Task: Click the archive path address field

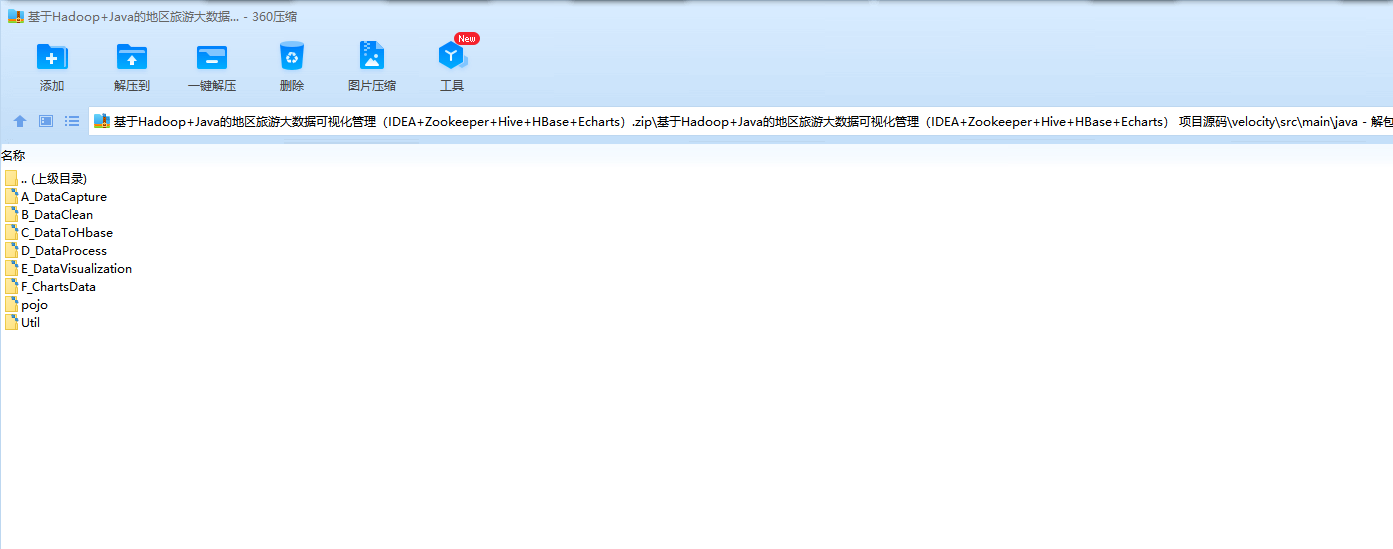Action: pyautogui.click(x=740, y=121)
